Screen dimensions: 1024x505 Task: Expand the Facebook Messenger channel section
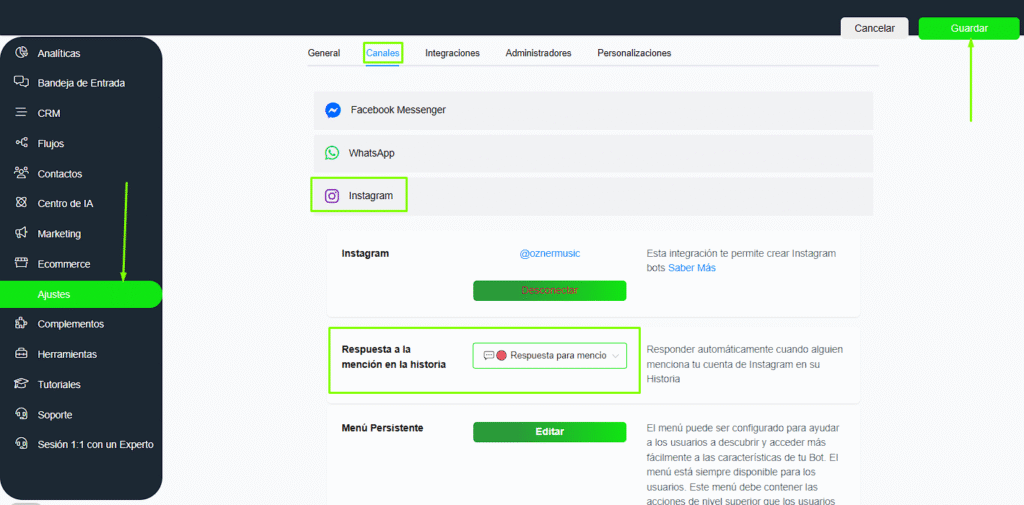coord(592,110)
